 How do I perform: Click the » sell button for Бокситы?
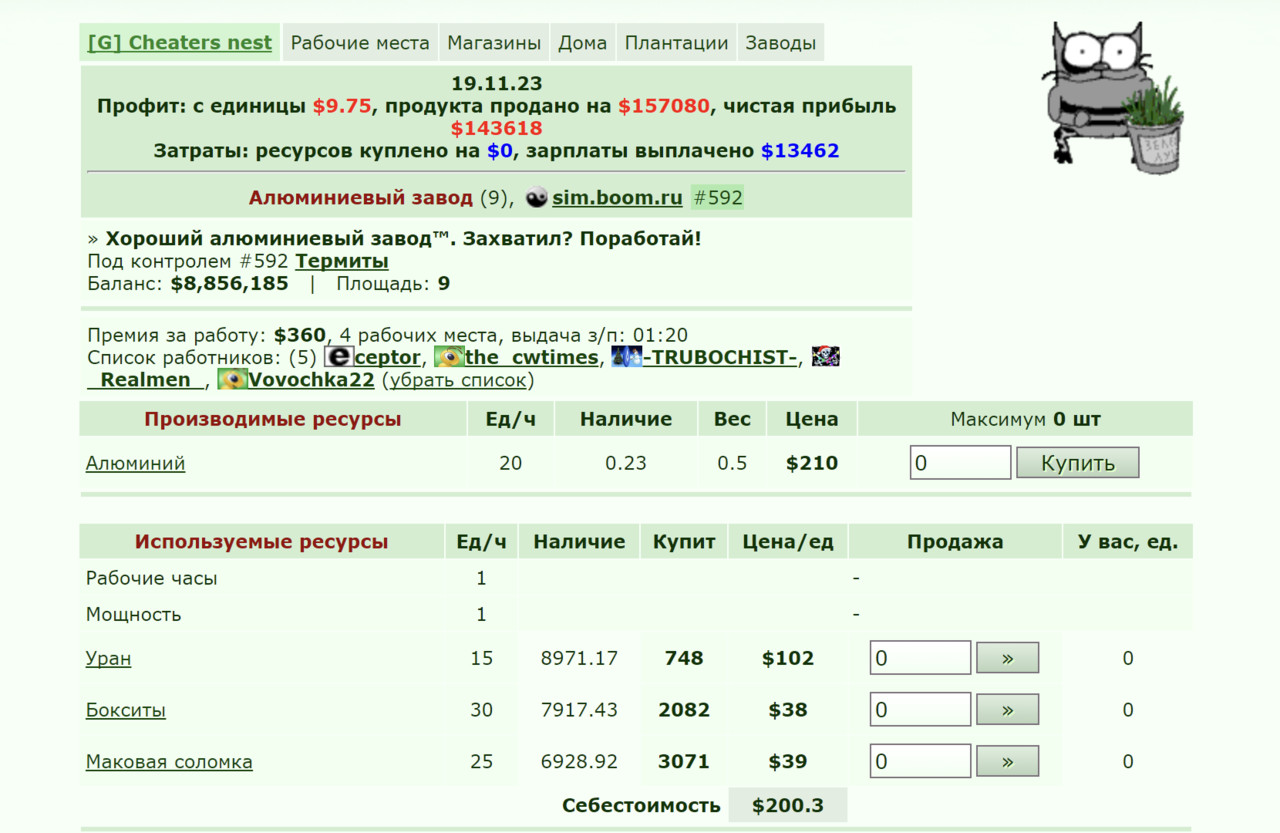pos(1007,710)
